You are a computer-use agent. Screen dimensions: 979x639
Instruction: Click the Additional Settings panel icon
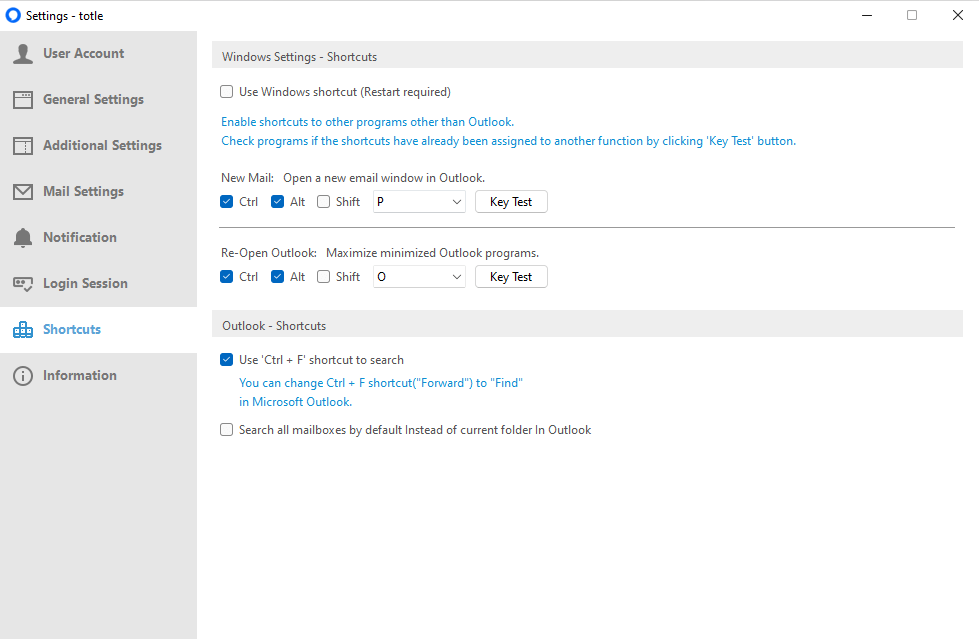pyautogui.click(x=23, y=146)
